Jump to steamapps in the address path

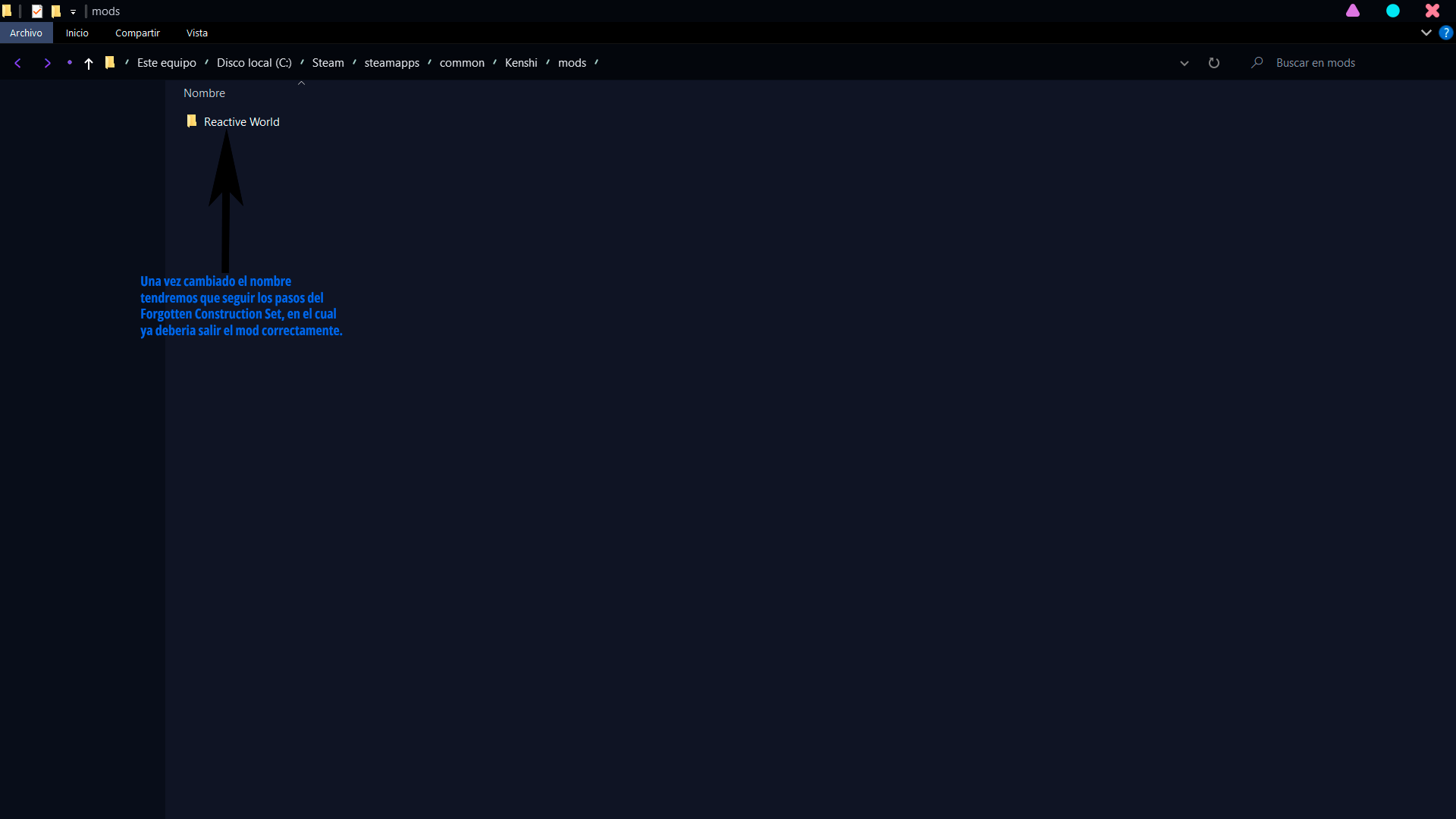[x=391, y=63]
